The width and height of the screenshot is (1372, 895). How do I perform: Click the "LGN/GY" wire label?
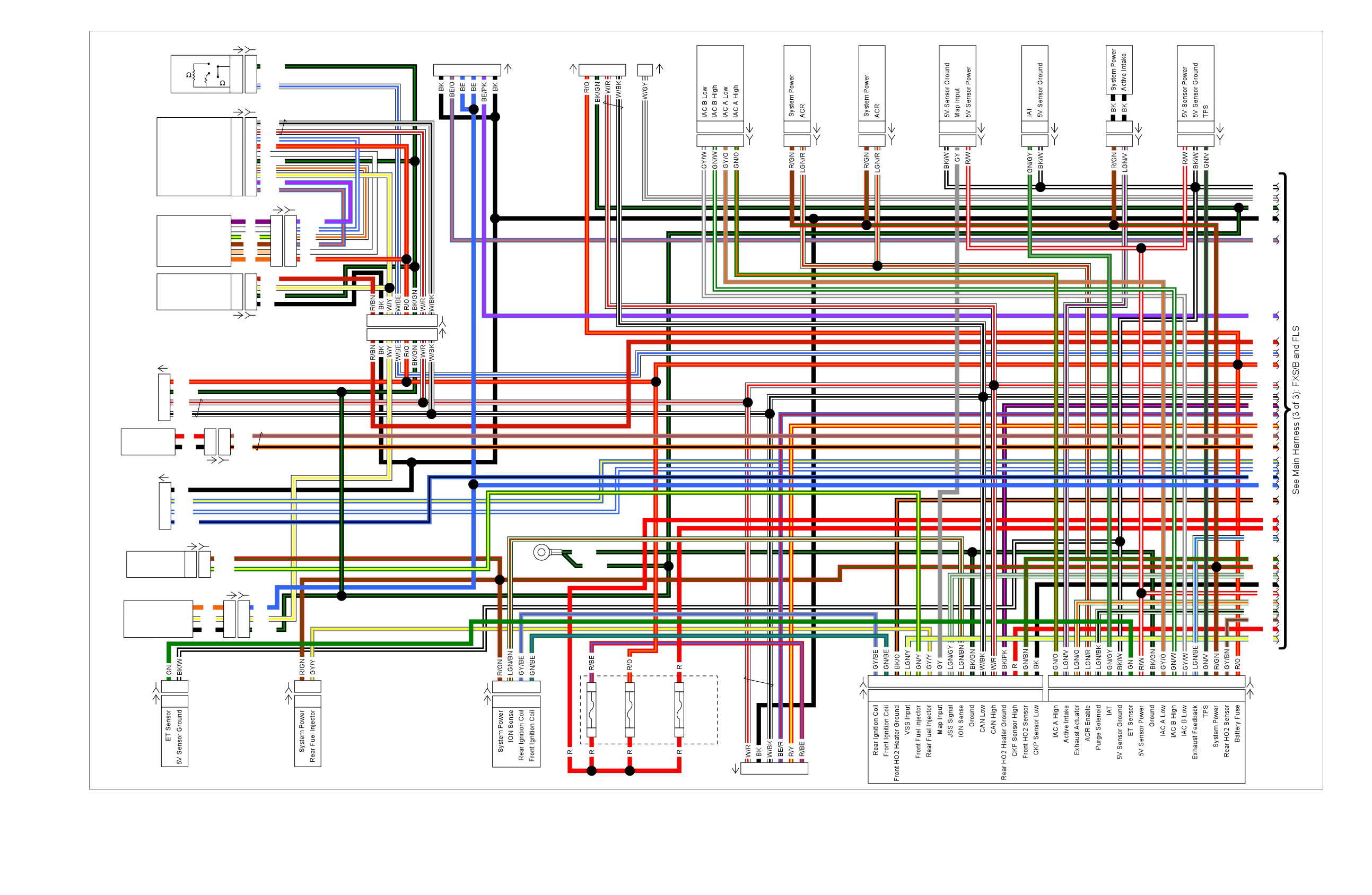click(950, 658)
